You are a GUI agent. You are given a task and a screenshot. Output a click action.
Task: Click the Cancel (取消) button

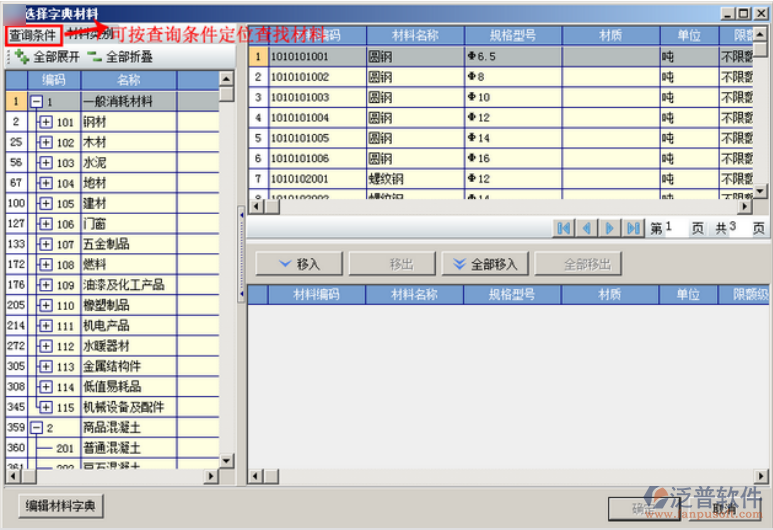pos(726,508)
